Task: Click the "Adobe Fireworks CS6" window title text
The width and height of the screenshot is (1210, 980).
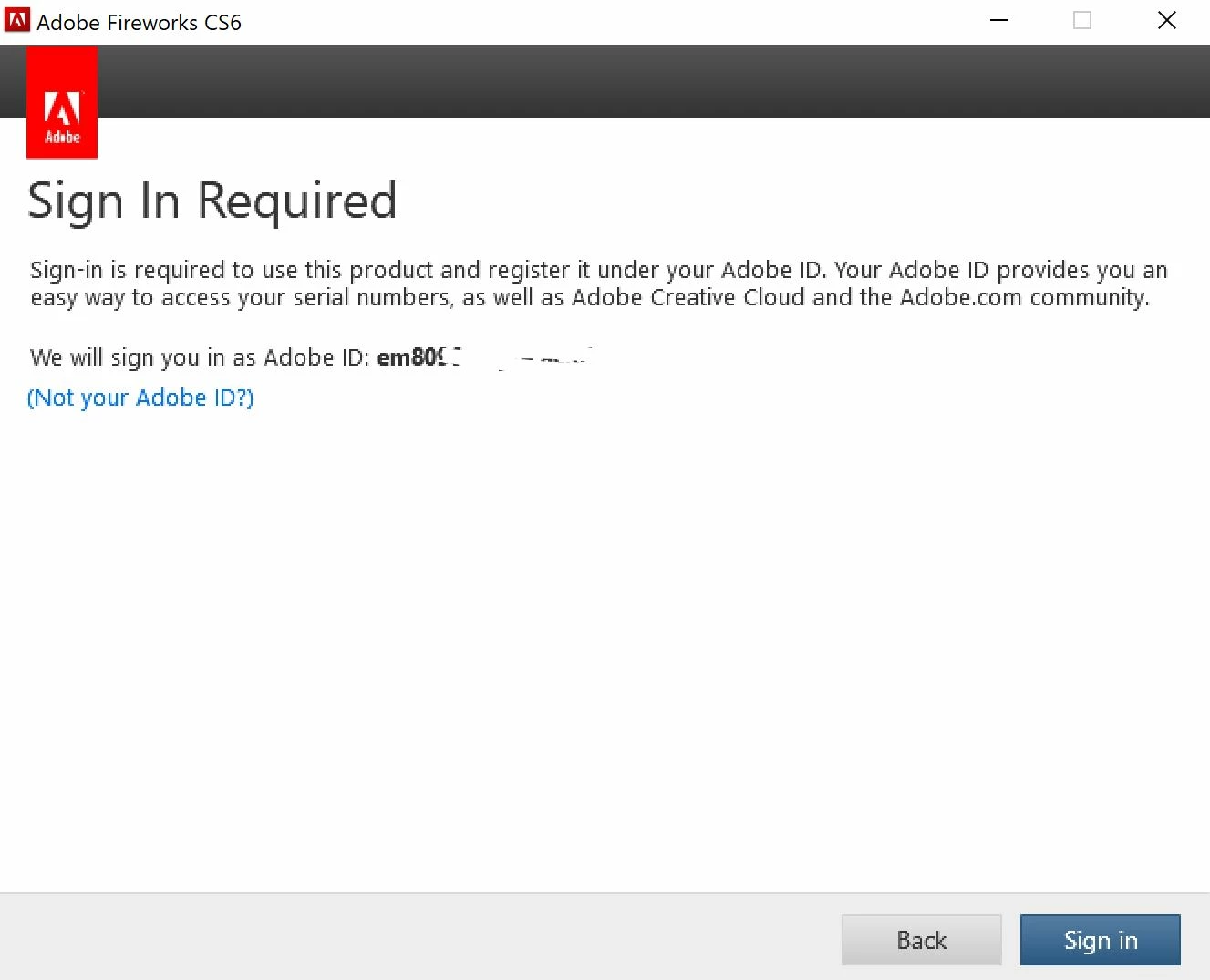Action: point(139,22)
